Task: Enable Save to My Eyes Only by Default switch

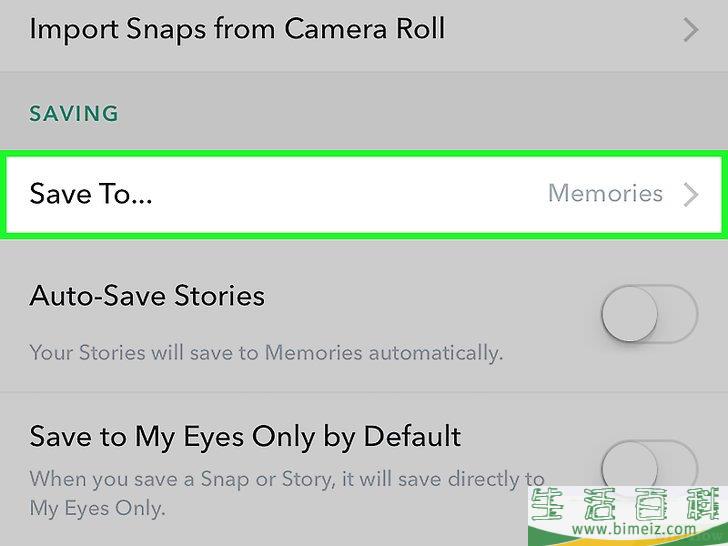Action: pos(649,464)
